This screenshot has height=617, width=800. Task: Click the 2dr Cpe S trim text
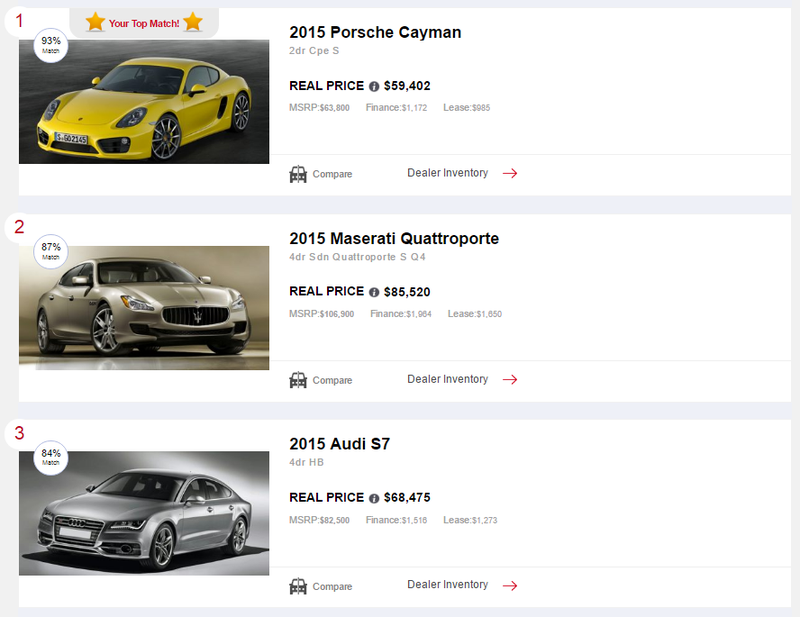pyautogui.click(x=314, y=51)
